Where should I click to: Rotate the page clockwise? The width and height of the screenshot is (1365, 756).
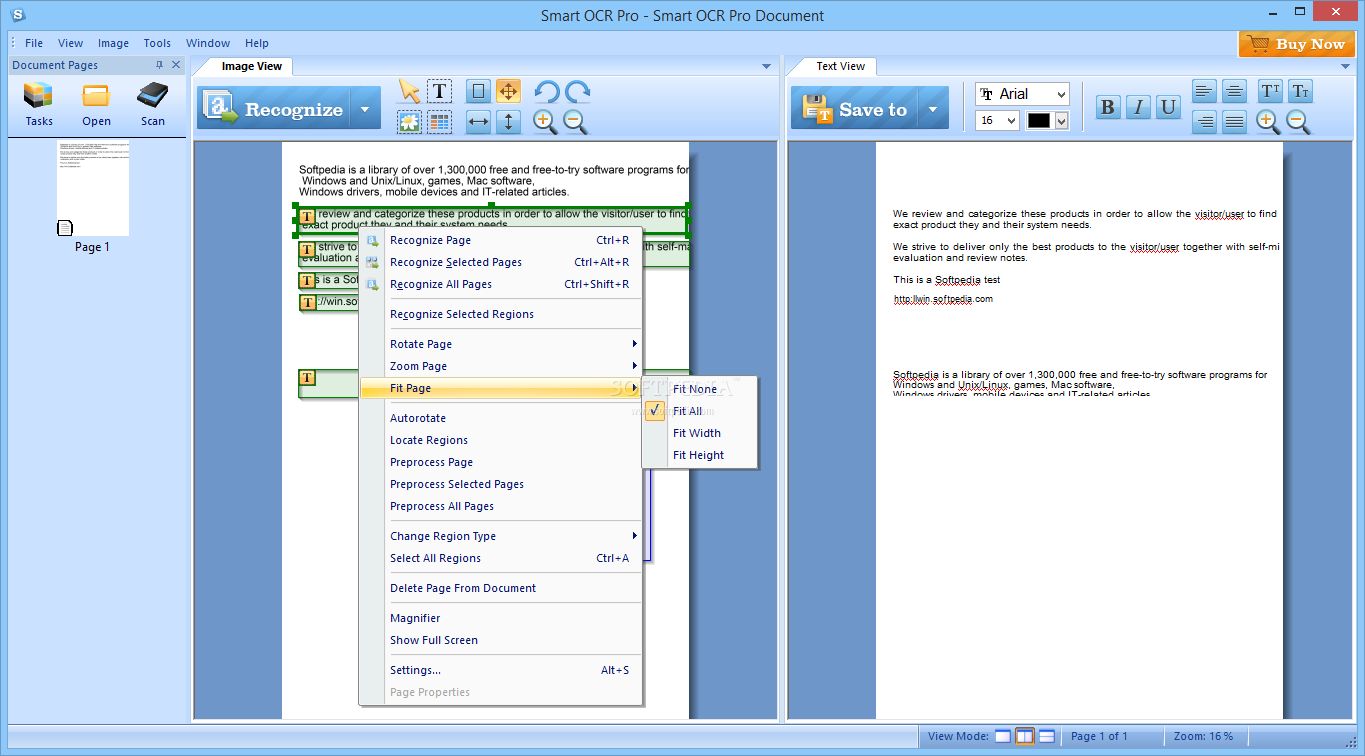(577, 92)
